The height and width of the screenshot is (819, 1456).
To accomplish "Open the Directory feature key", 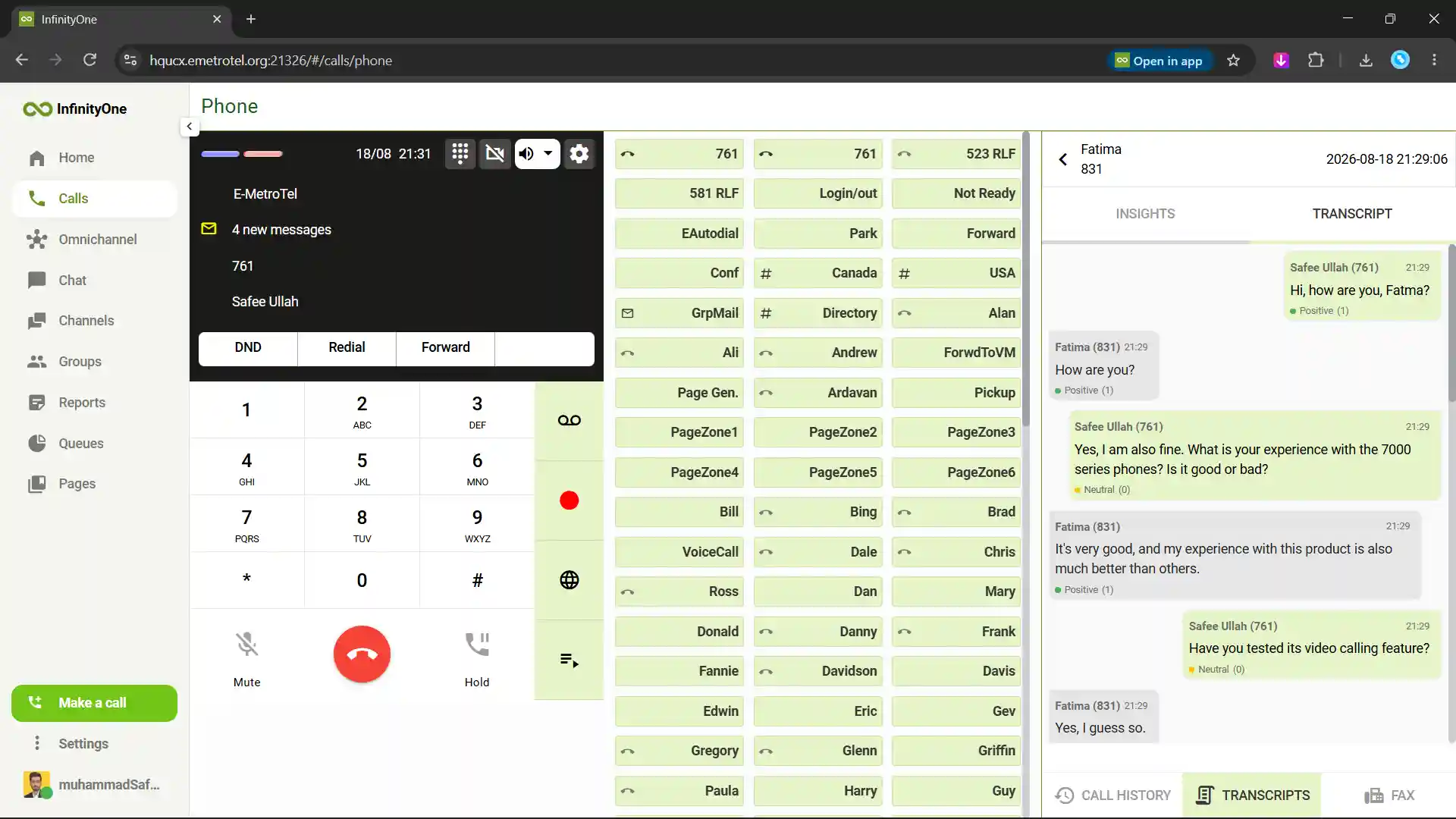I will pos(818,313).
